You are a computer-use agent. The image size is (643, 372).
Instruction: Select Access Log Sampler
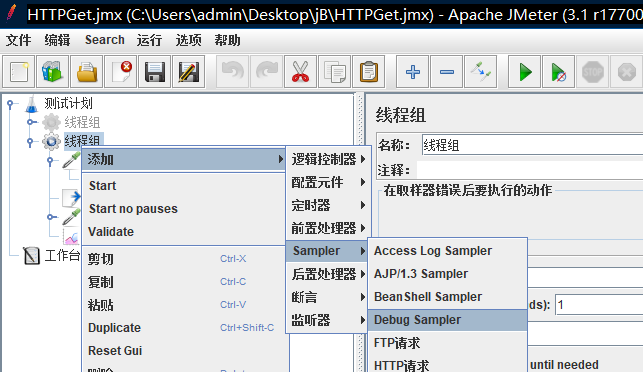coord(447,251)
